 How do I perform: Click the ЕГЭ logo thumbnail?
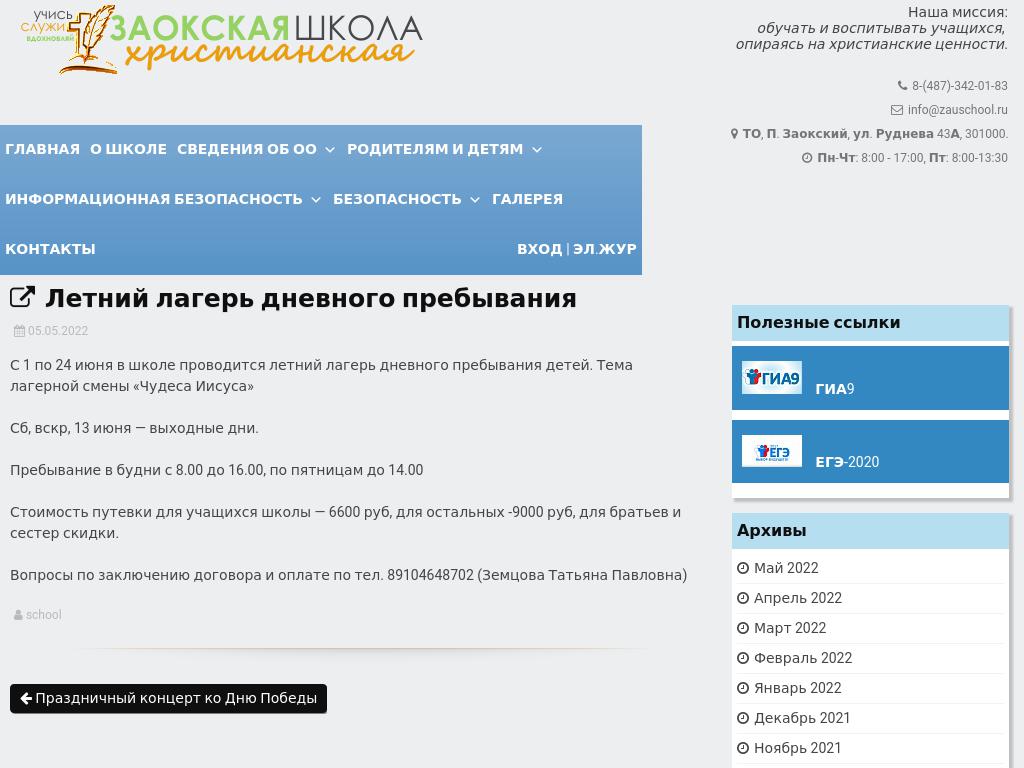click(x=772, y=451)
